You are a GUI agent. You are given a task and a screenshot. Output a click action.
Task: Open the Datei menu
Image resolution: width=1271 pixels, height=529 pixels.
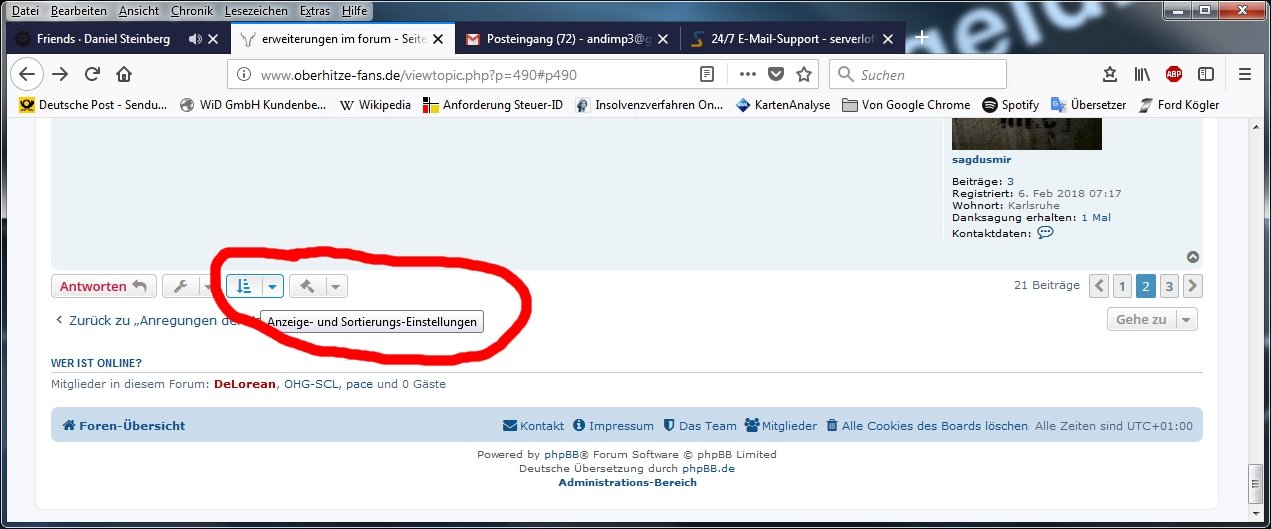click(25, 10)
